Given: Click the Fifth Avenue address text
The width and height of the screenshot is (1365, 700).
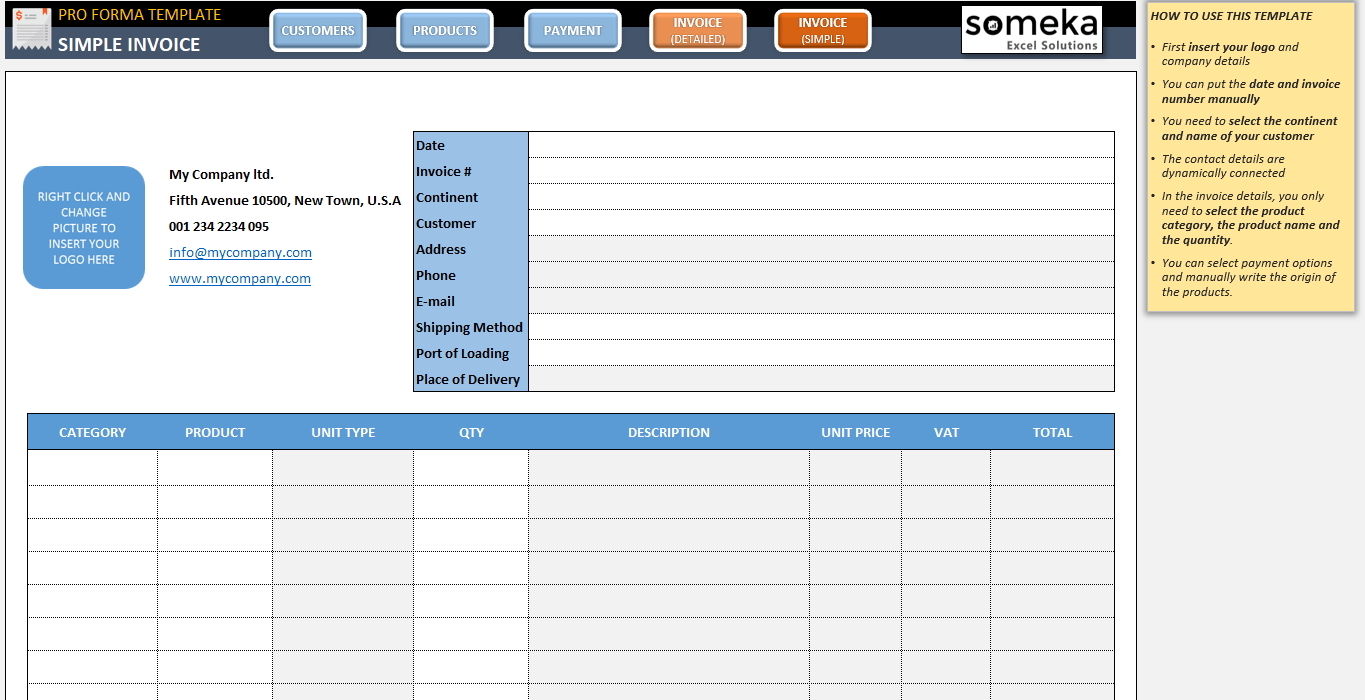Looking at the screenshot, I should pyautogui.click(x=285, y=201).
